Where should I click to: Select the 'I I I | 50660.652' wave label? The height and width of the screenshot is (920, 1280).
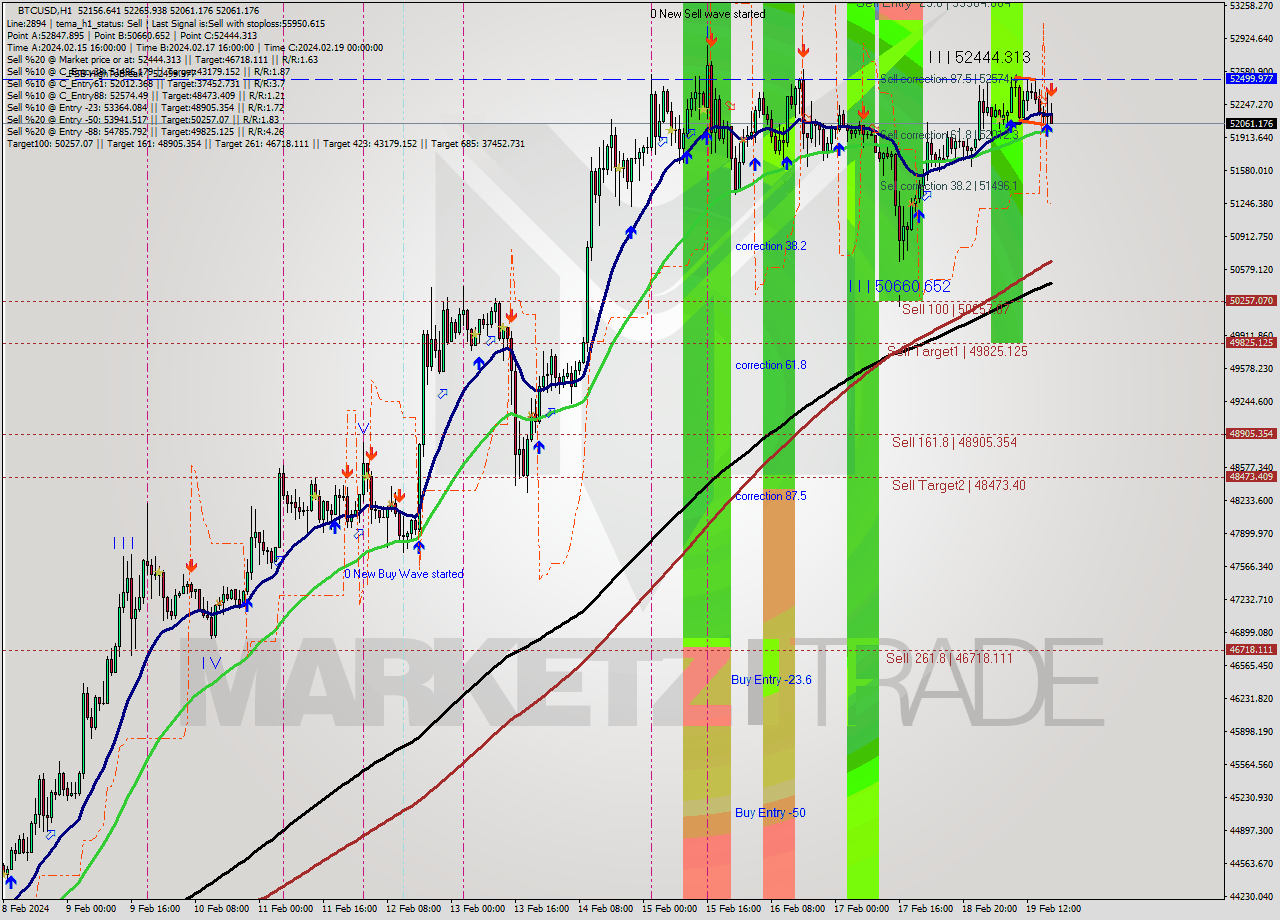pos(900,286)
